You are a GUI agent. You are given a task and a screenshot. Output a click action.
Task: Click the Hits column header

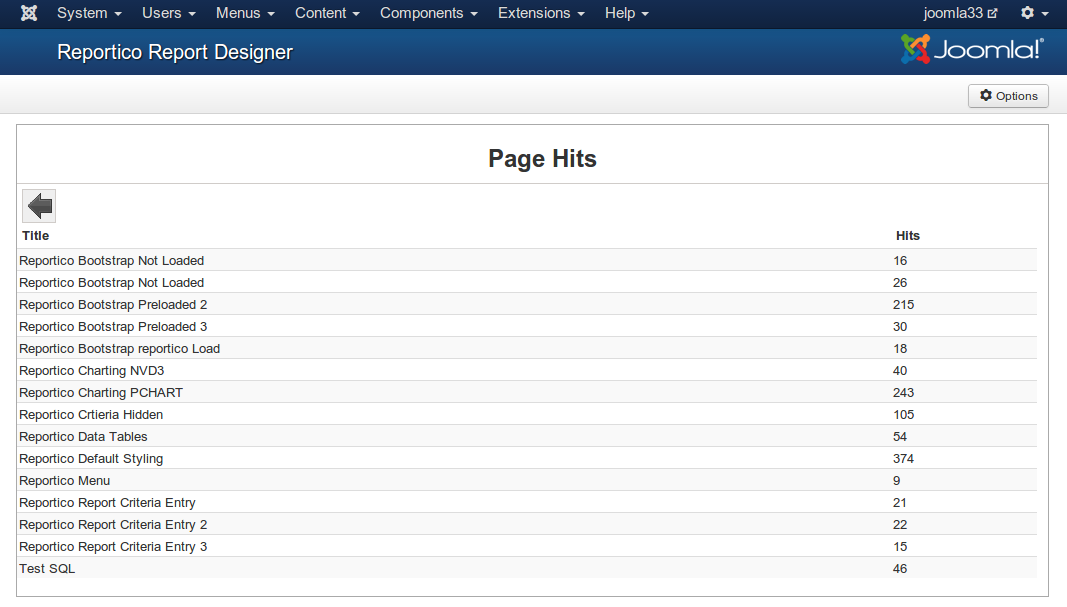pos(908,235)
